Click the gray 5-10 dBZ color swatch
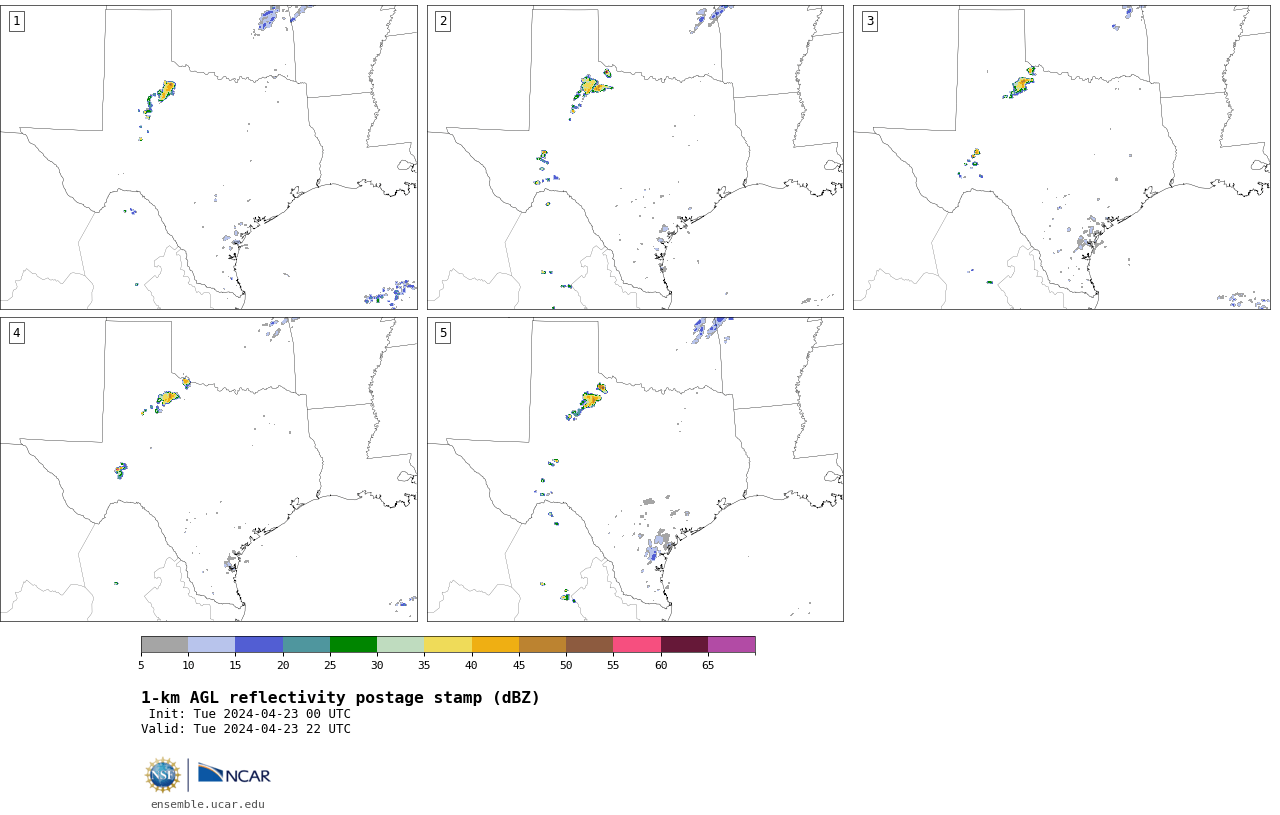Screen dimensions: 1280x815 tap(164, 644)
